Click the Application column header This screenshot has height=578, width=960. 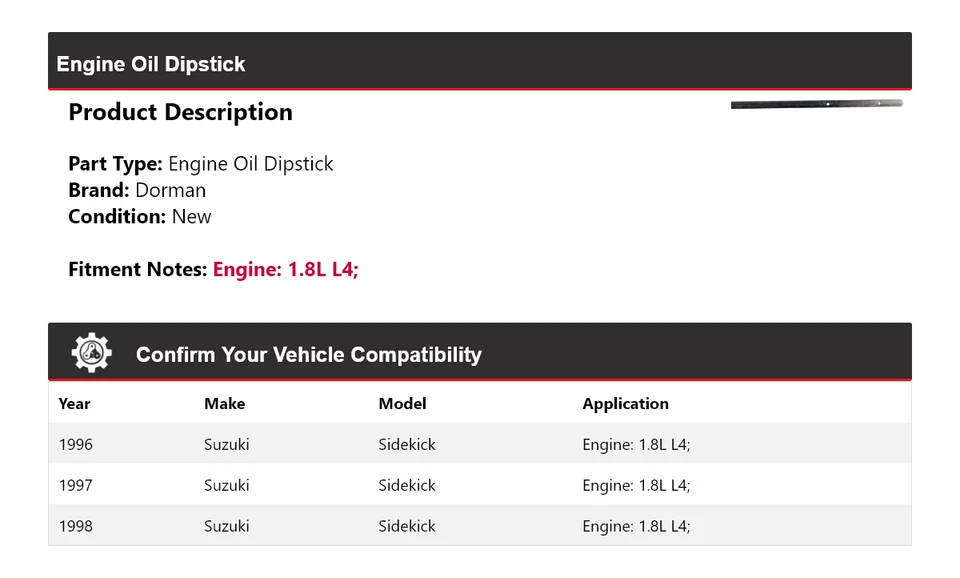625,404
